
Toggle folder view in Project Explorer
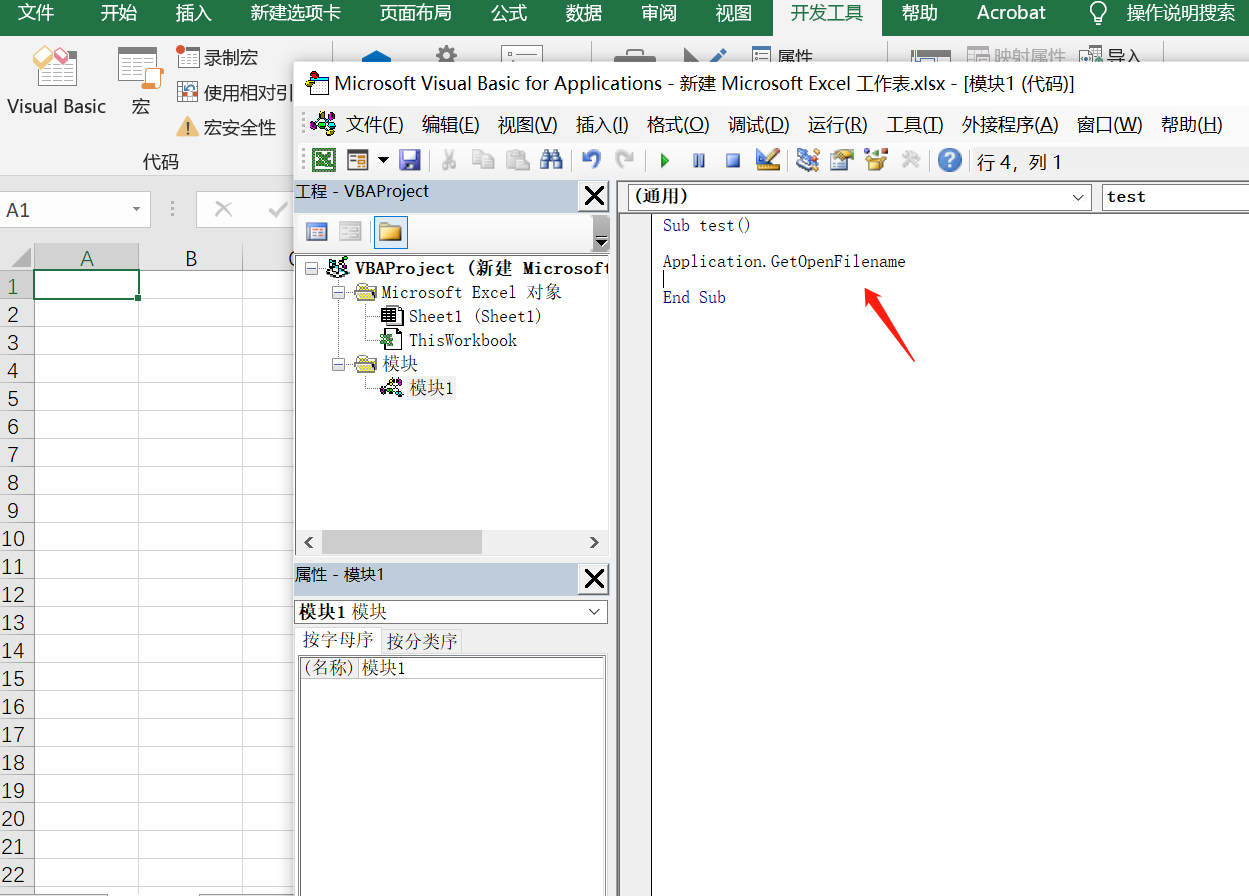[390, 231]
